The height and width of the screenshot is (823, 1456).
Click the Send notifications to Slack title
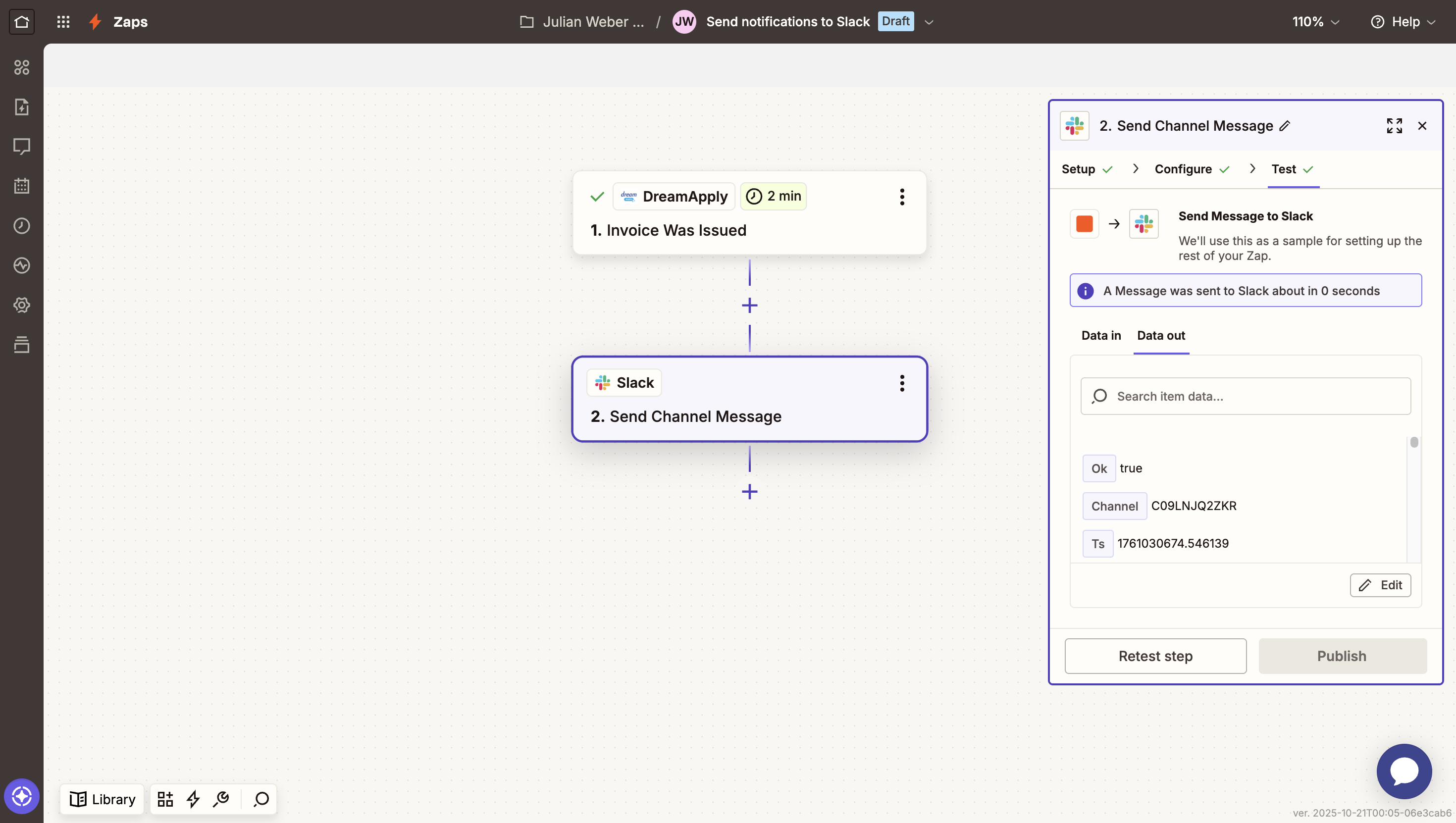[788, 21]
